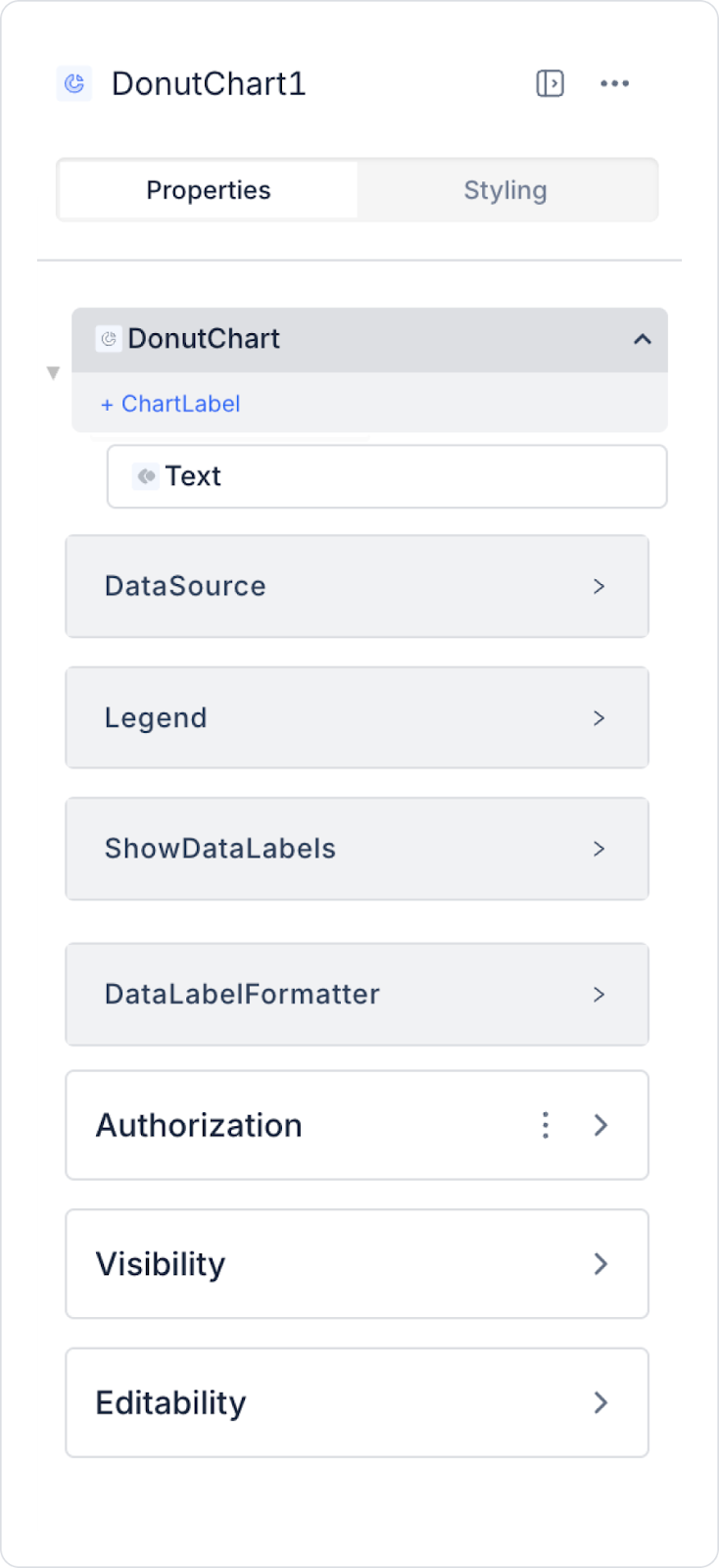Expand the Authorization section arrow
Viewport: 719px width, 1568px height.
point(600,1125)
